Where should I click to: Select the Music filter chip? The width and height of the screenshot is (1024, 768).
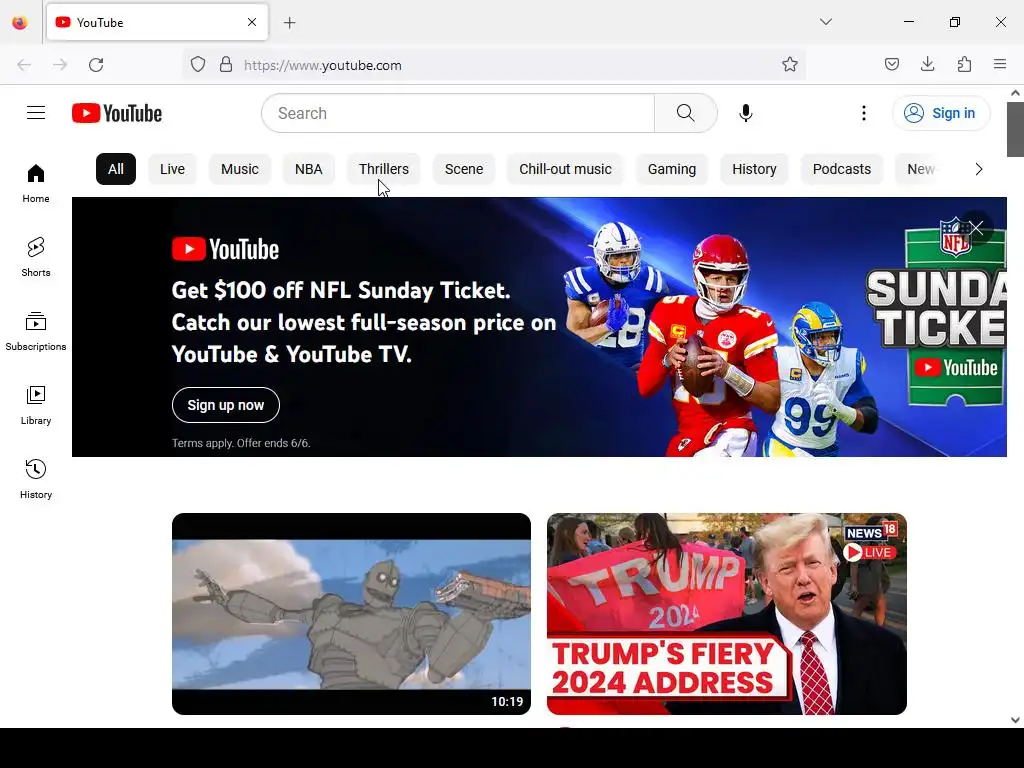point(240,169)
